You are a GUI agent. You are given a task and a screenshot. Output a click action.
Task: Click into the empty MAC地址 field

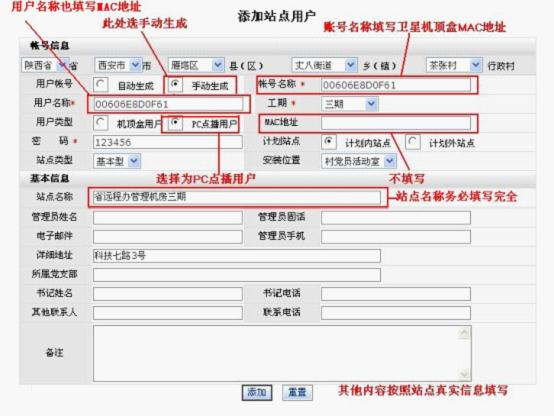396,123
